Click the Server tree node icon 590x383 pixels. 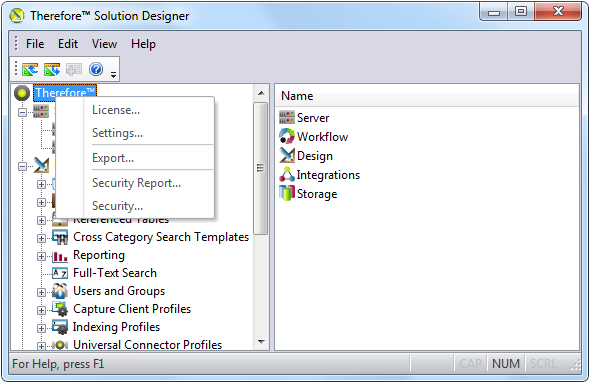(x=41, y=111)
